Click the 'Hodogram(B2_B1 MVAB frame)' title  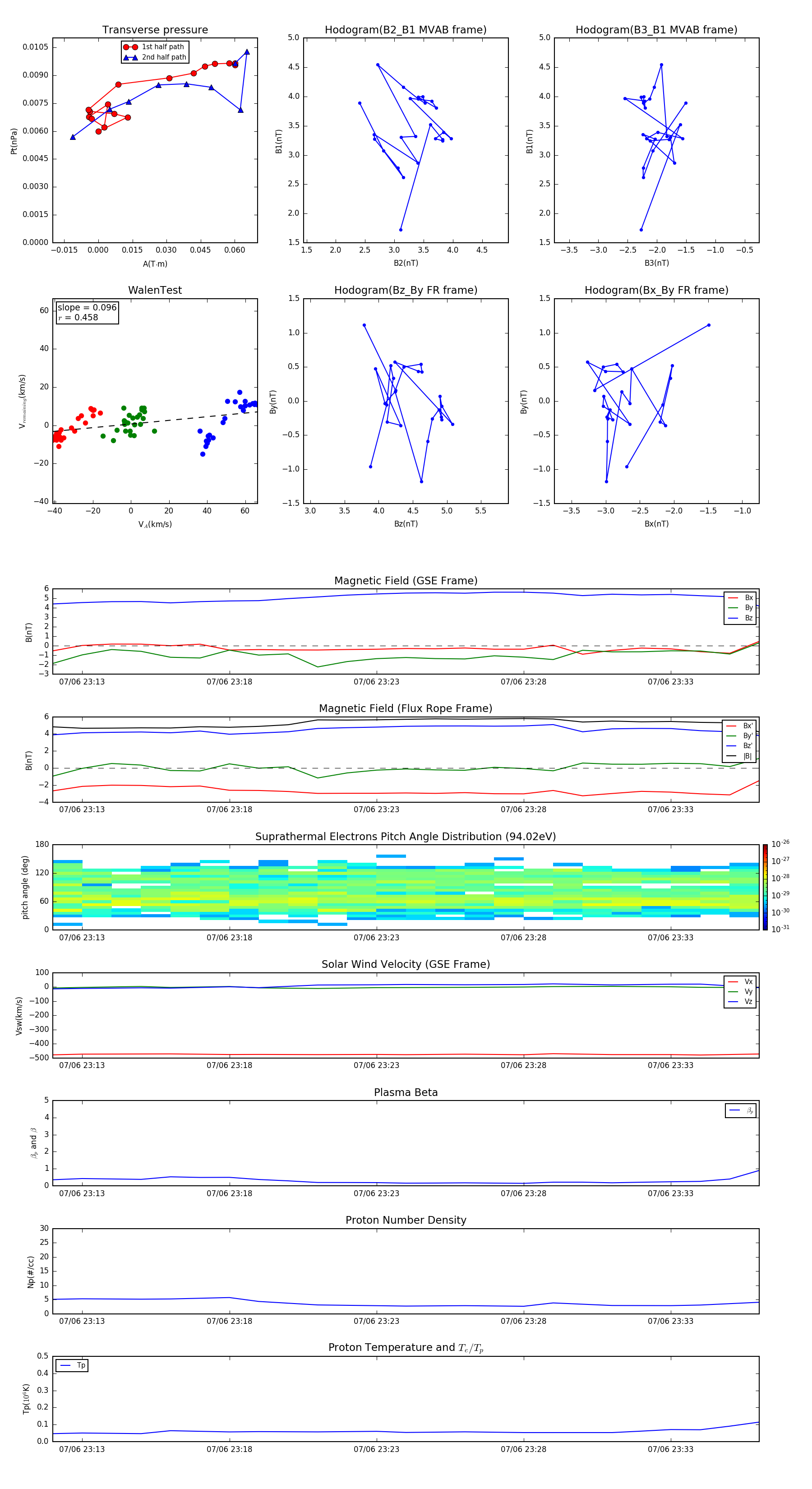405,29
